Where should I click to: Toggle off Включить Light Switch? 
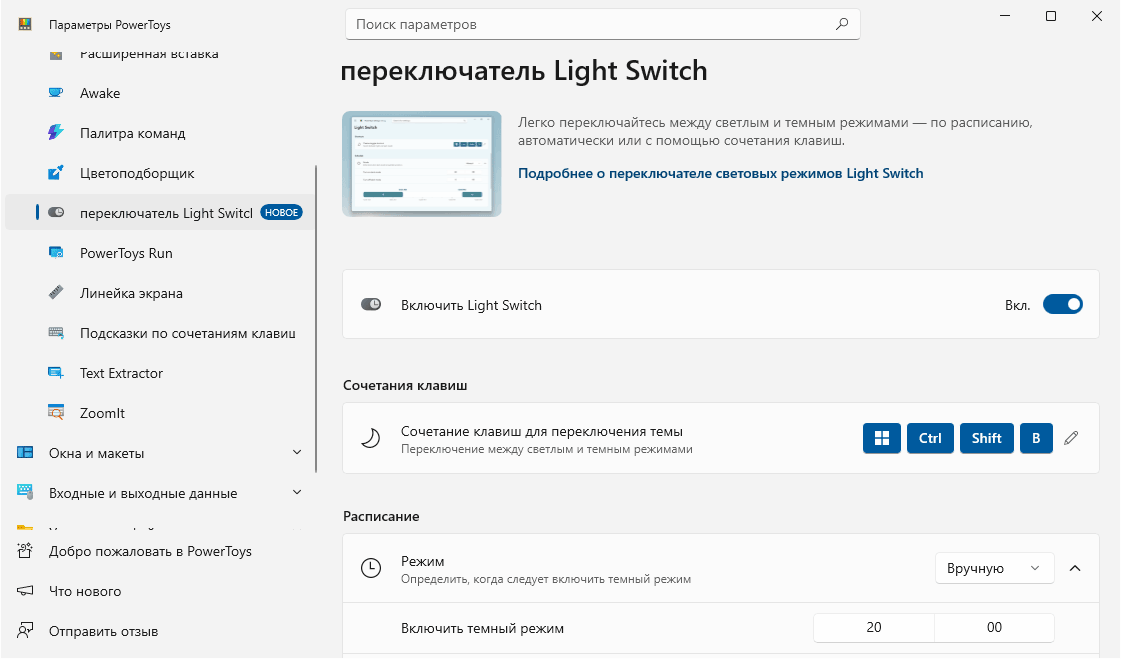[x=1062, y=305]
